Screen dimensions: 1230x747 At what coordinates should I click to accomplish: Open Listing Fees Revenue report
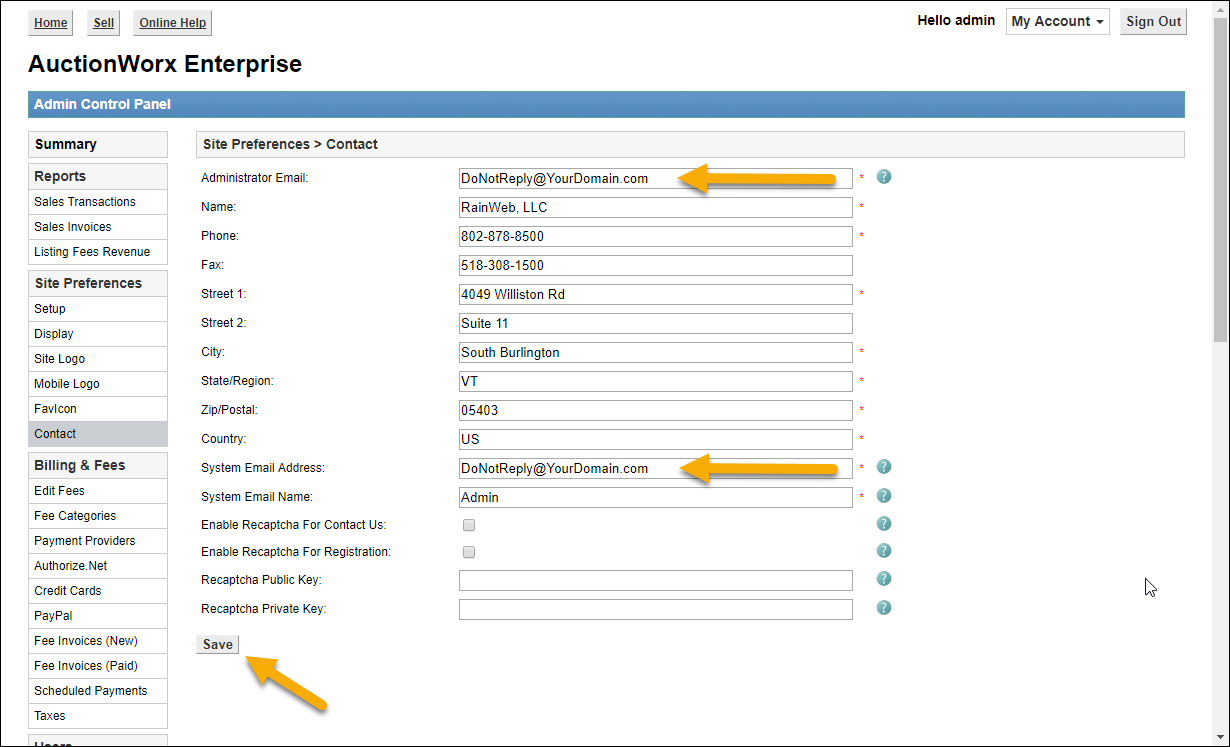click(x=98, y=252)
